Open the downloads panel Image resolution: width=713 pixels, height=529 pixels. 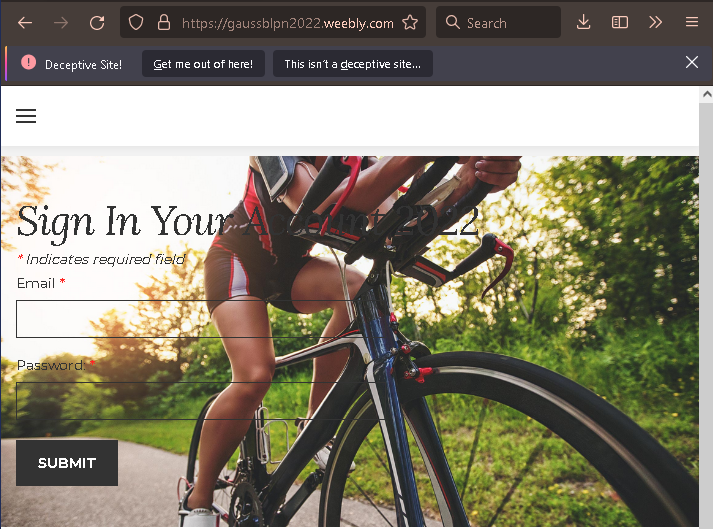click(x=583, y=22)
